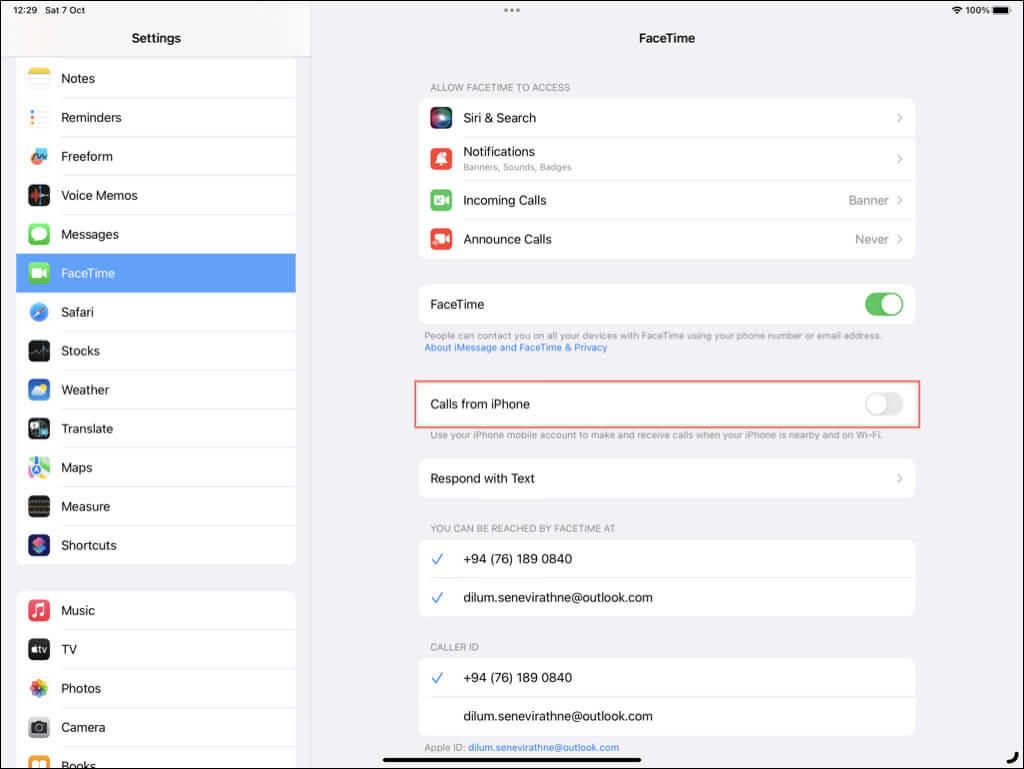Go to Photos settings
The width and height of the screenshot is (1024, 769).
coord(156,688)
